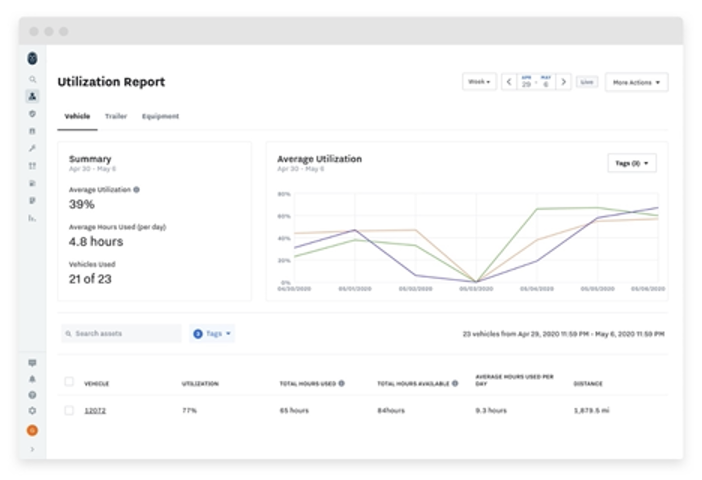Open the help question mark icon
Screen dimensions: 702x480
32,395
